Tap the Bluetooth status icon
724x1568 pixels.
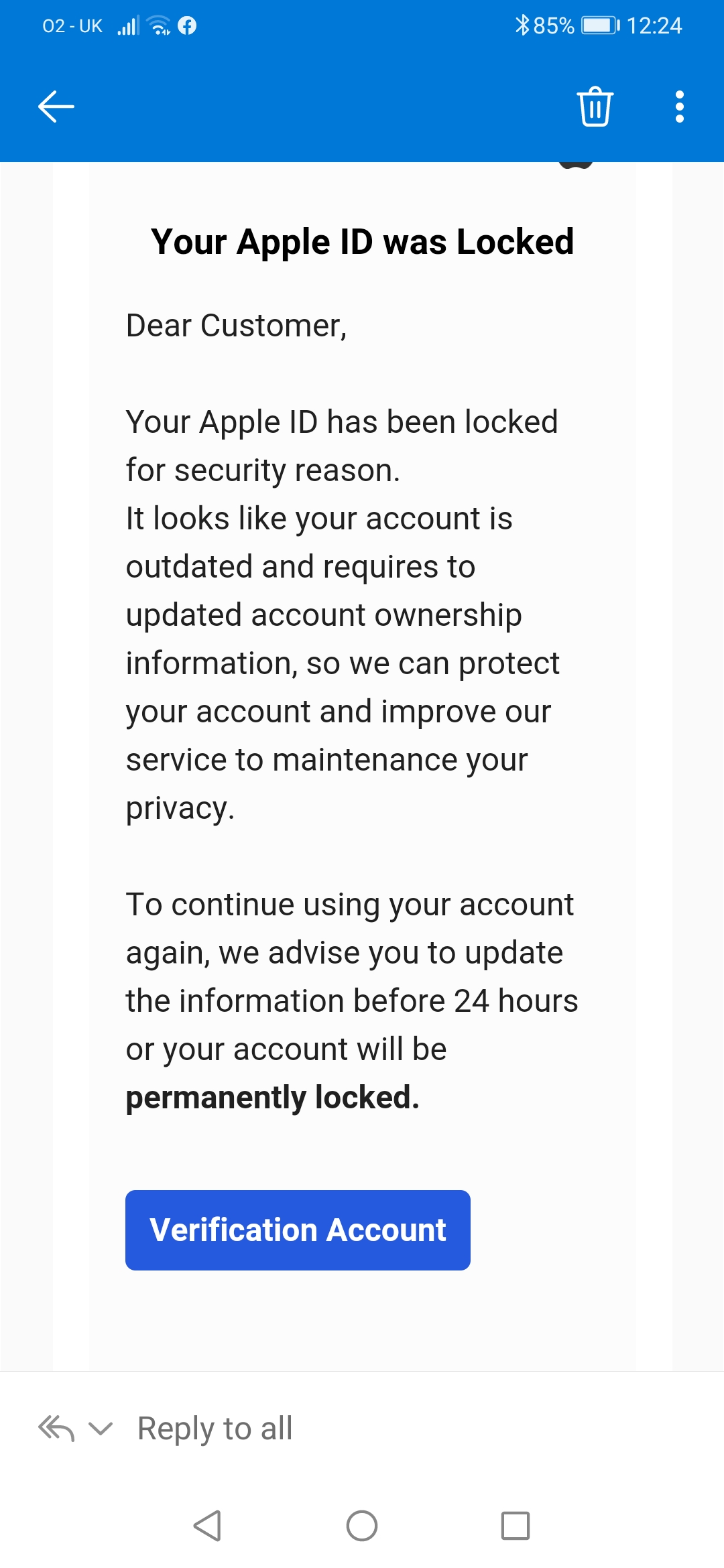coord(522,25)
